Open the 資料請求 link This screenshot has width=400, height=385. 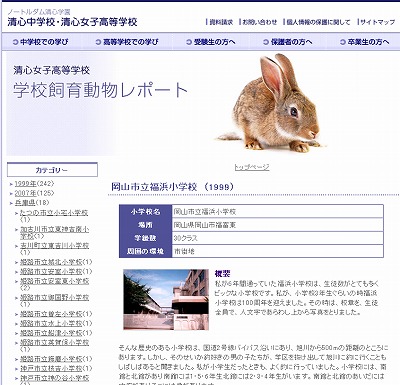click(x=221, y=22)
